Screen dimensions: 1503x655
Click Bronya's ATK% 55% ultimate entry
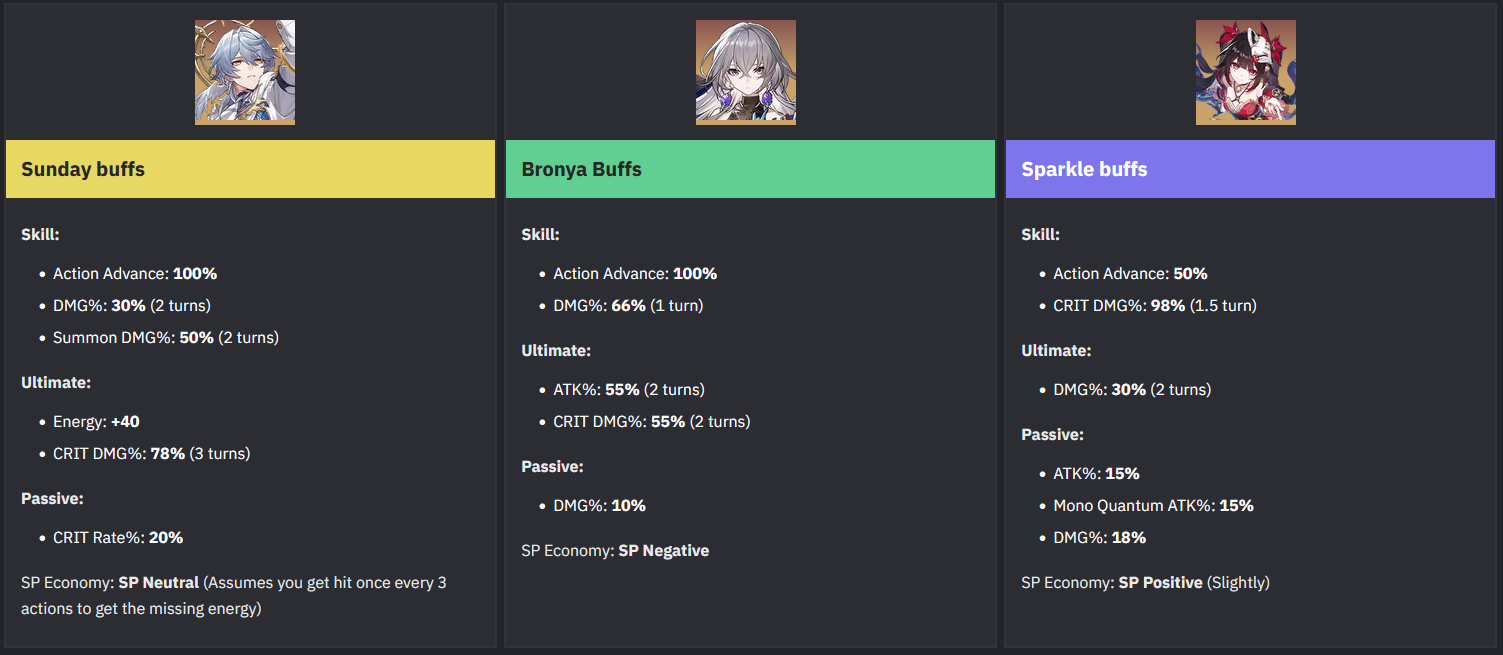point(629,390)
